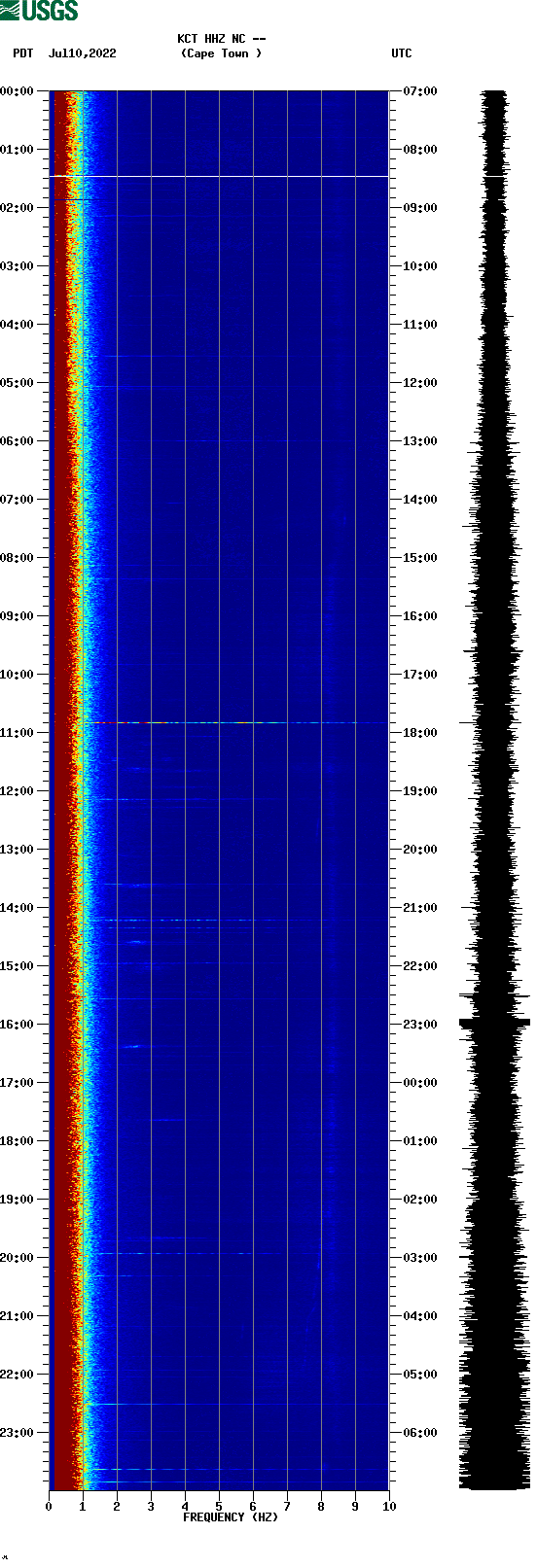Click PDT time label '11:00' on the left axis

[18, 733]
